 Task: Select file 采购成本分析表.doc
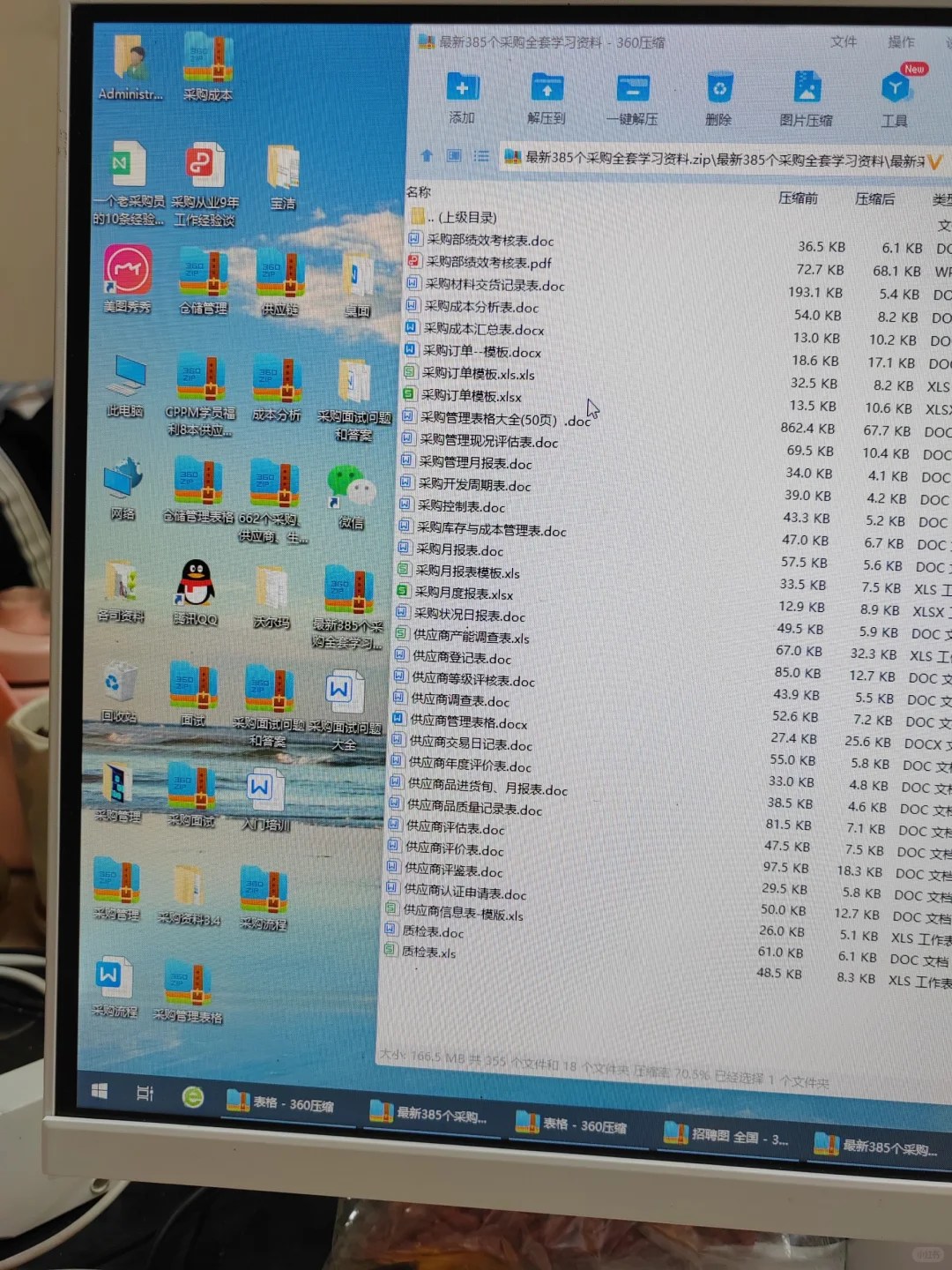472,307
